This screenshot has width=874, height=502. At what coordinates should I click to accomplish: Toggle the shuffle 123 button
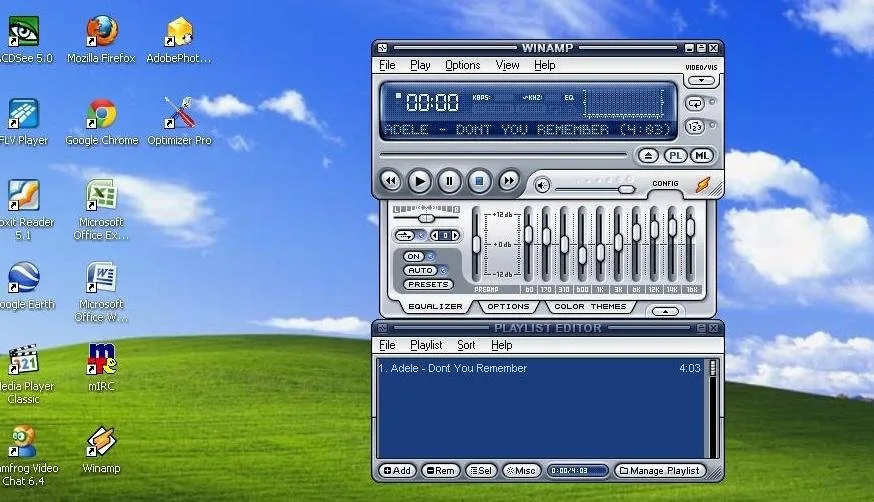[695, 127]
